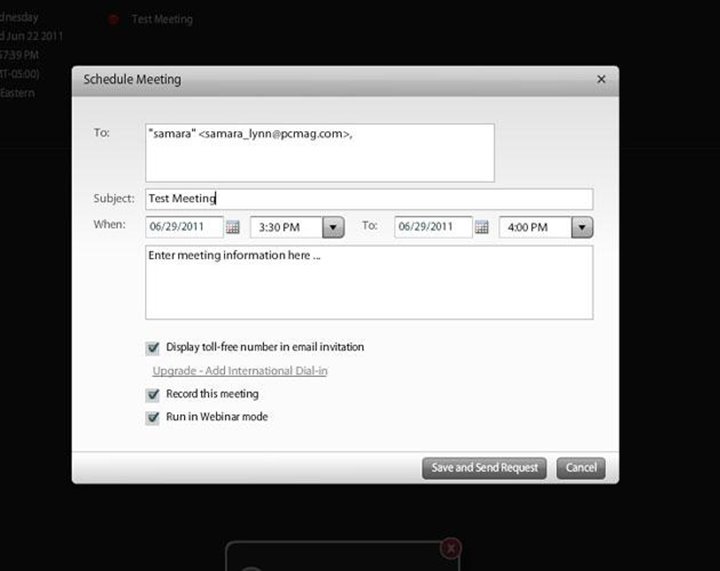Toggle Display toll-free number in email invitation
The width and height of the screenshot is (720, 571).
152,348
